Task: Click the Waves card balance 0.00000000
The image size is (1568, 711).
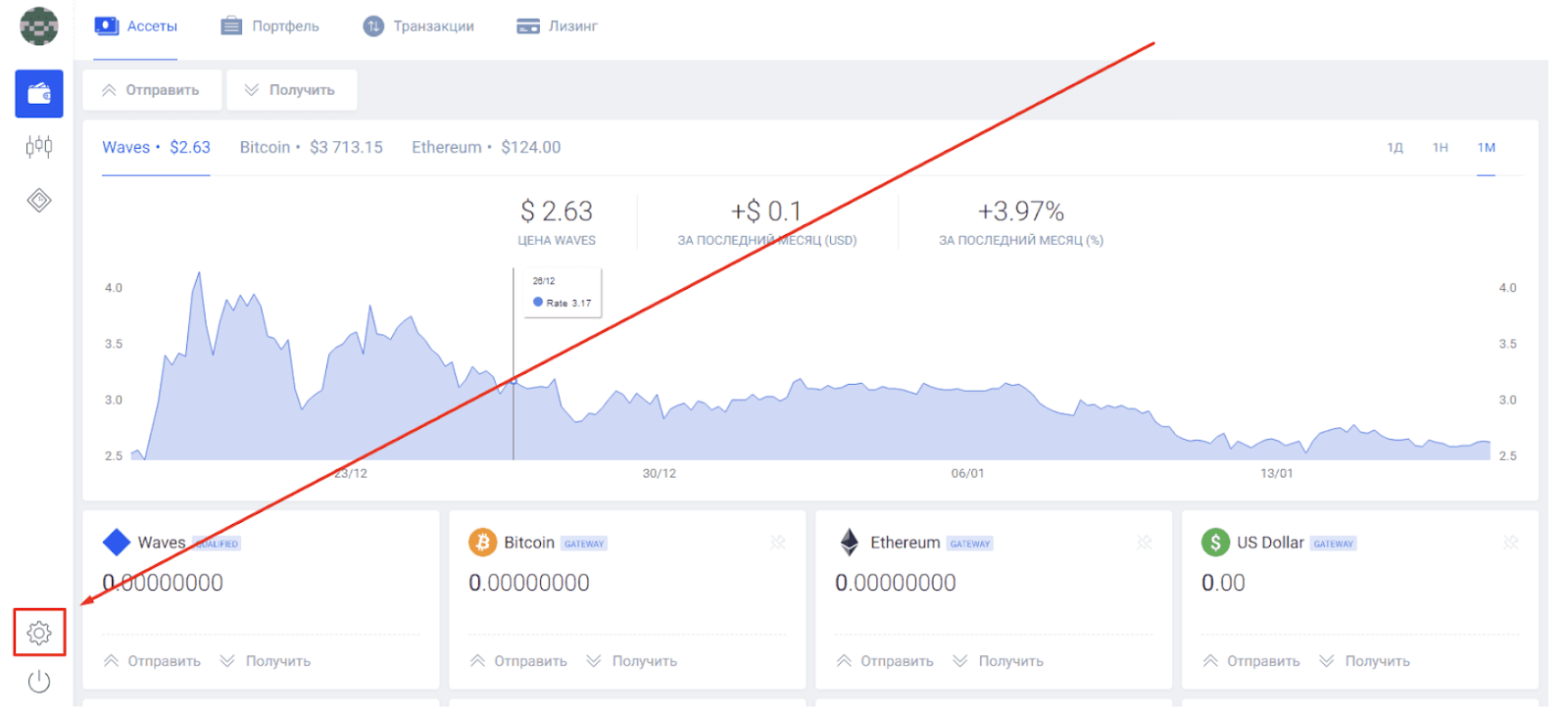Action: tap(163, 583)
